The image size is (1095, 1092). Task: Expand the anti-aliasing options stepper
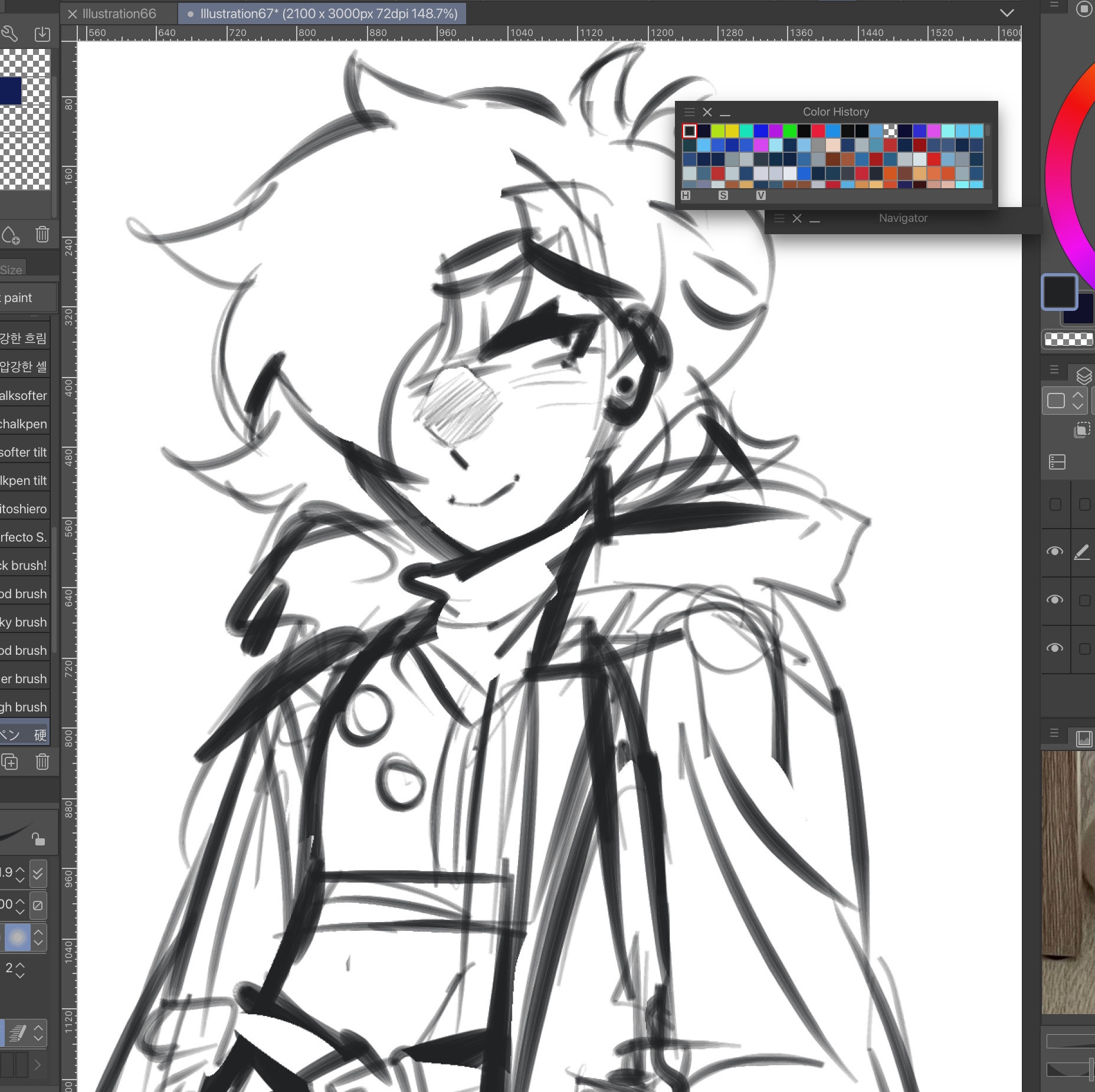coord(39,937)
